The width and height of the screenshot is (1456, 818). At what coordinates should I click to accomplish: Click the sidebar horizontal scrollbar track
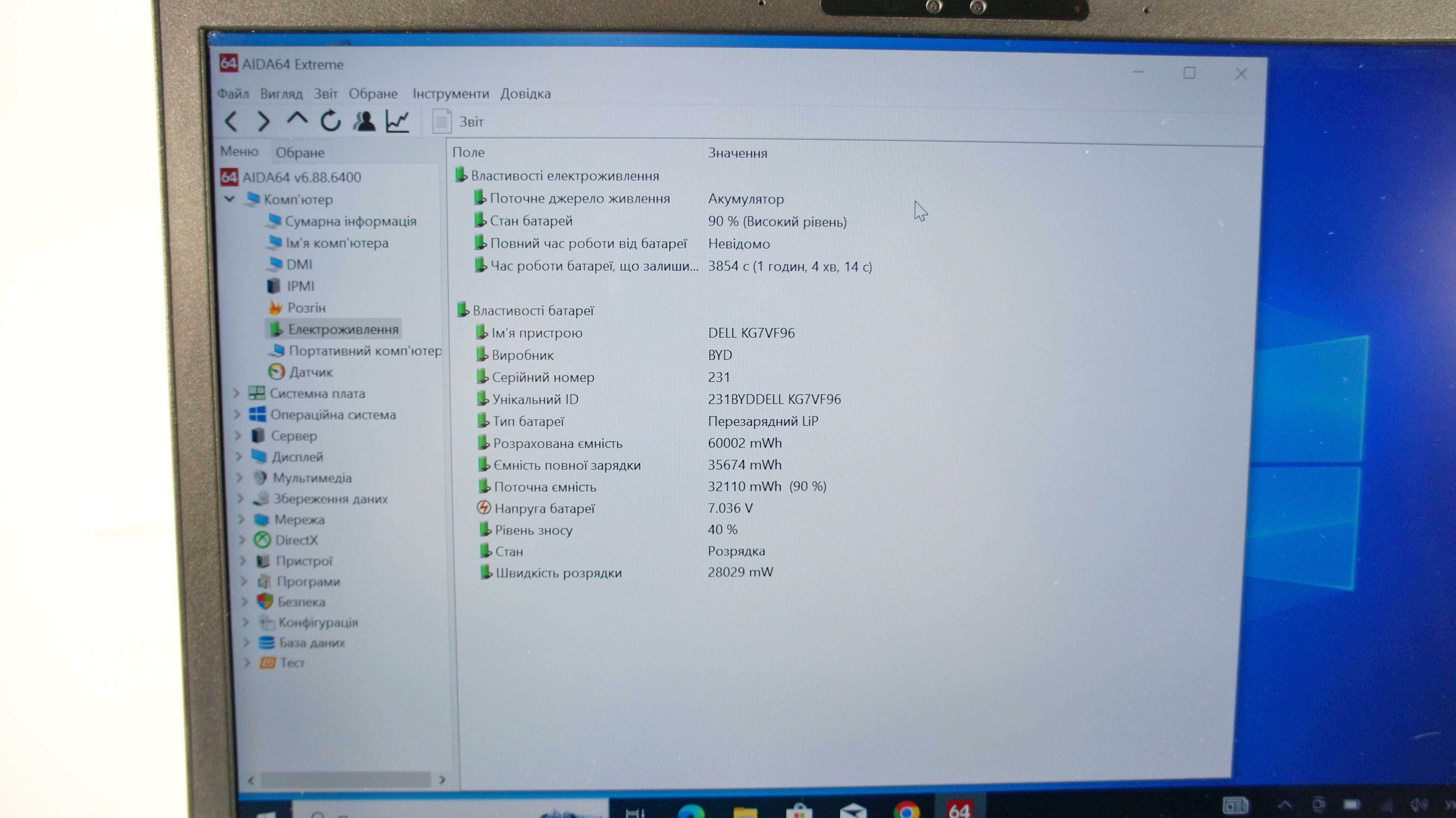pos(345,780)
